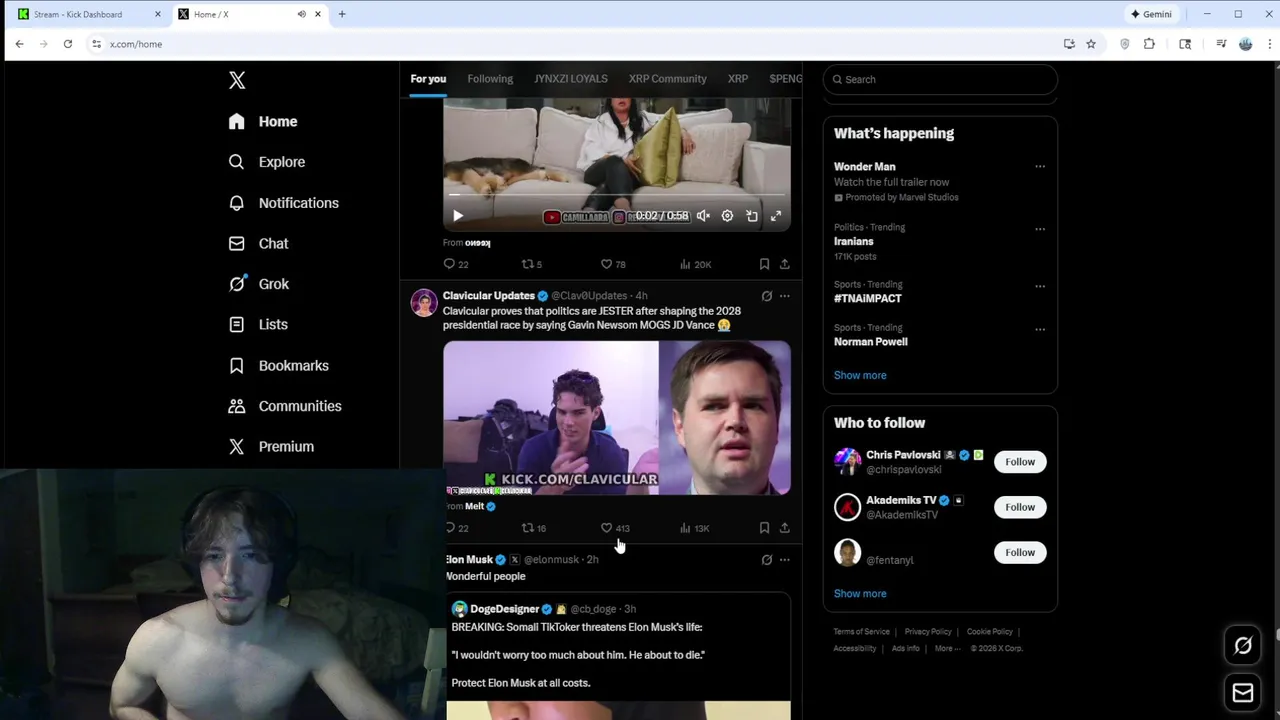
Task: Open video settings gear icon
Action: point(727,216)
